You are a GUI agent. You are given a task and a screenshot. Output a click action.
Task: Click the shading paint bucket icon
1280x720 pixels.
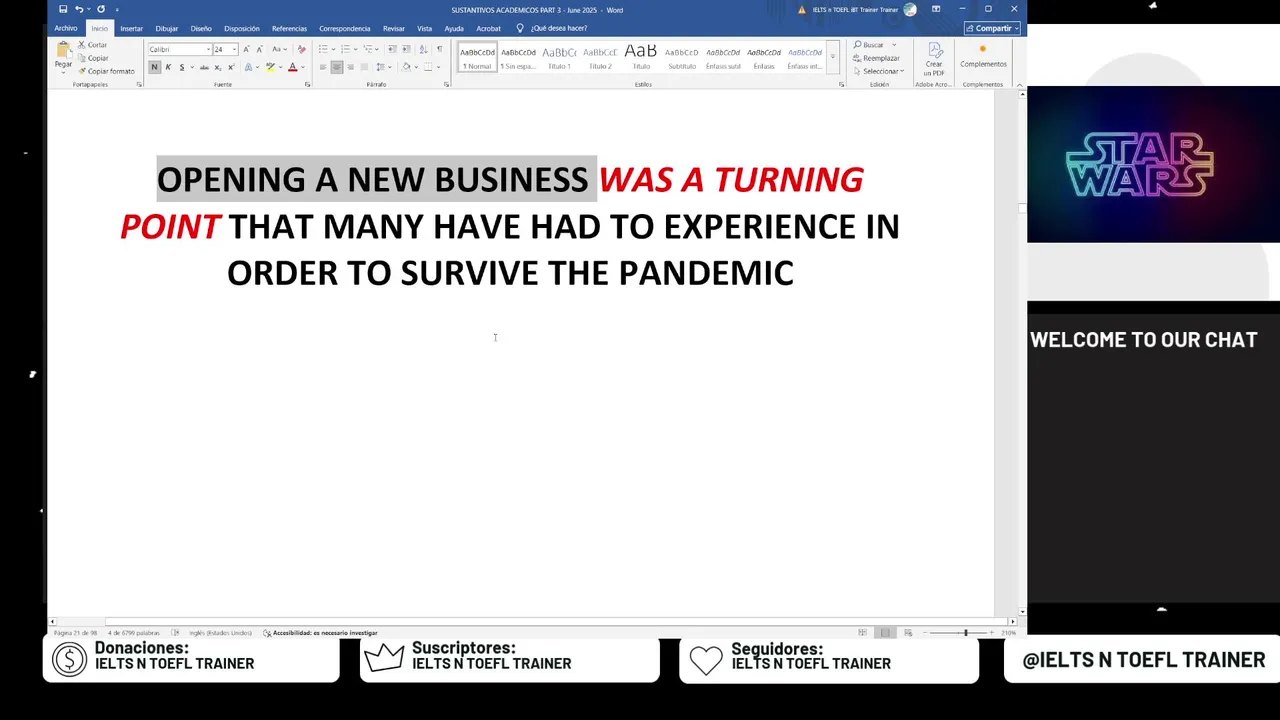click(x=406, y=67)
